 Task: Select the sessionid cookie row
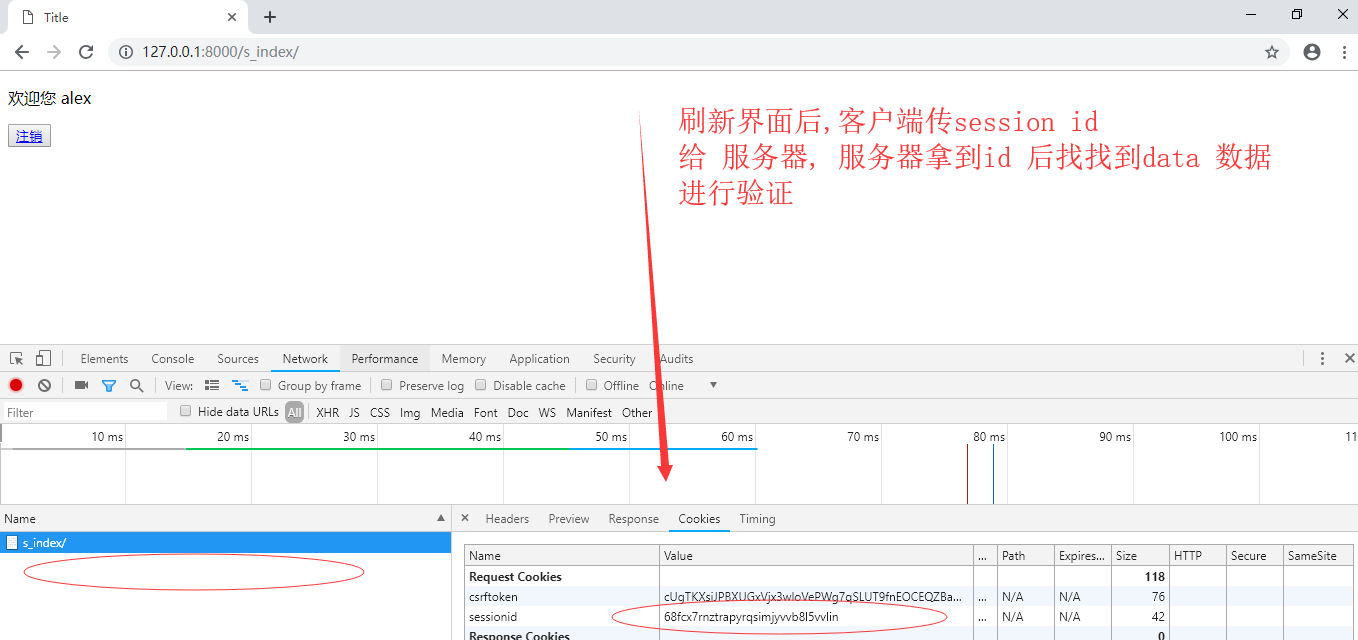908,617
